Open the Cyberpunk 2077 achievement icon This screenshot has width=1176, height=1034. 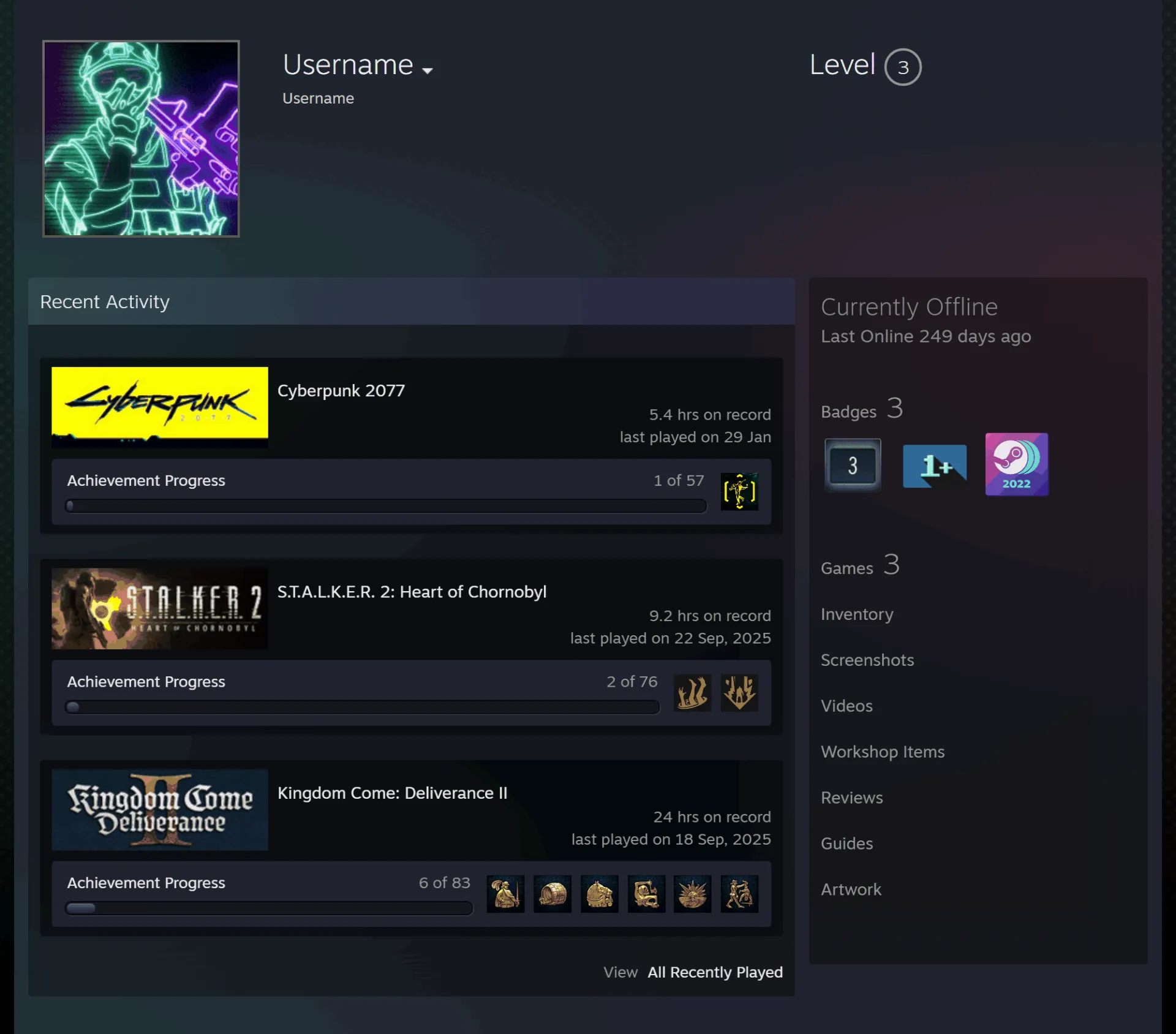click(739, 491)
